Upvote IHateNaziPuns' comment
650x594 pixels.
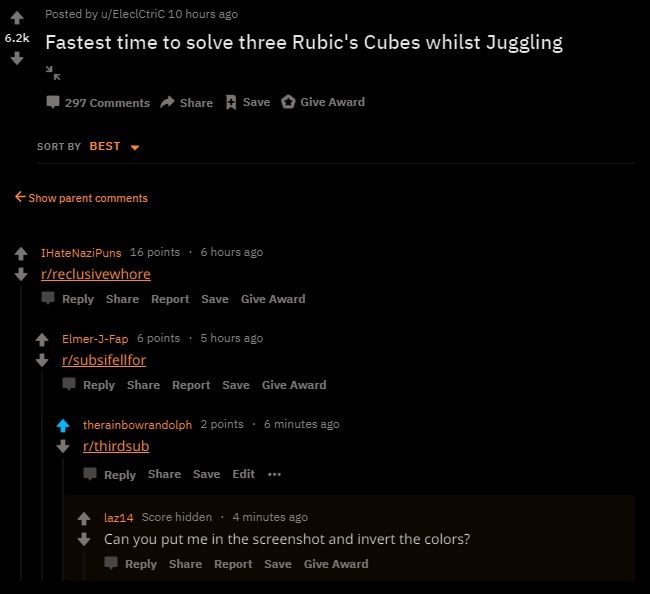(20, 254)
